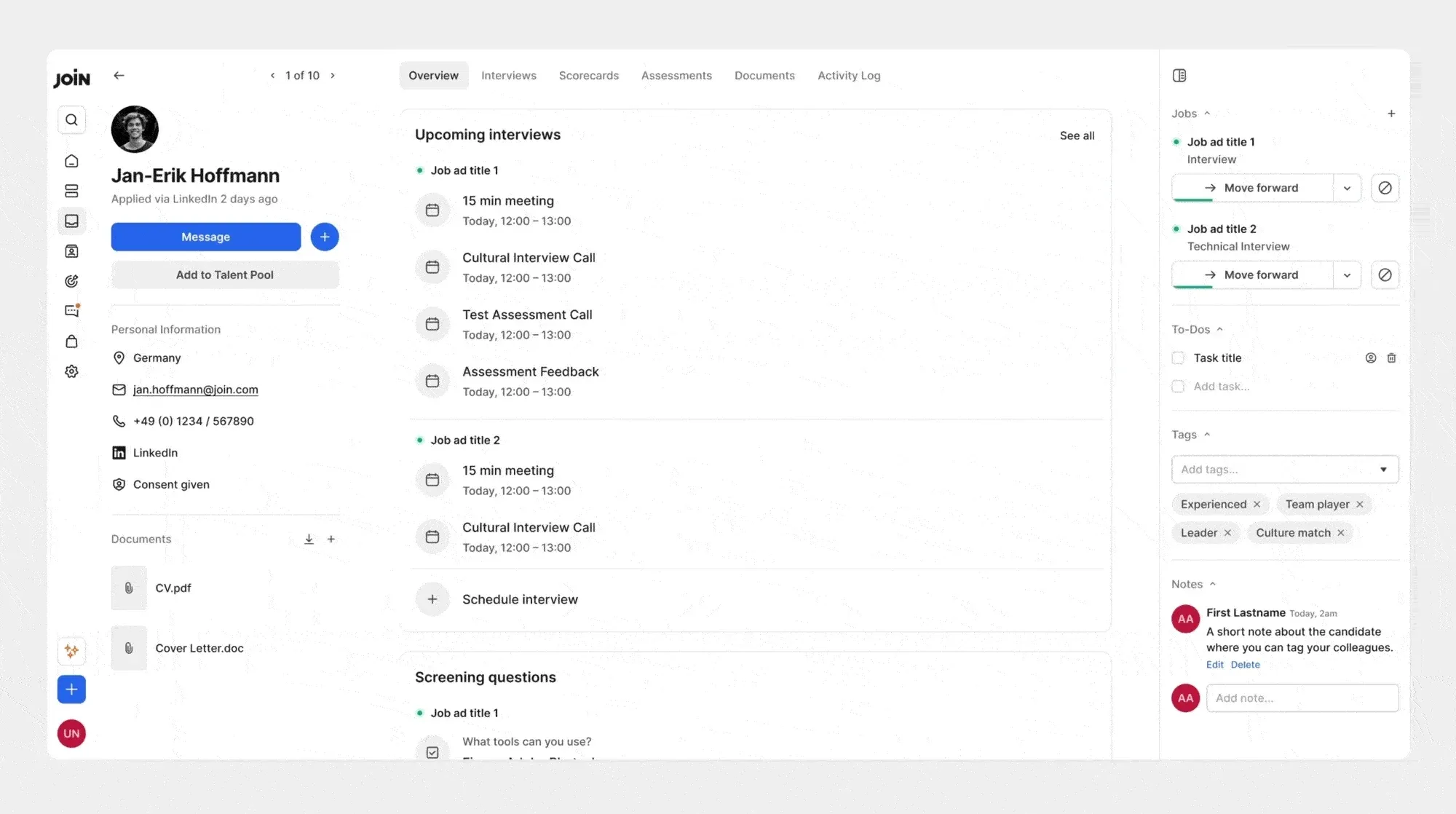The width and height of the screenshot is (1456, 814).
Task: Click Add to Talent Pool
Action: pyautogui.click(x=225, y=275)
